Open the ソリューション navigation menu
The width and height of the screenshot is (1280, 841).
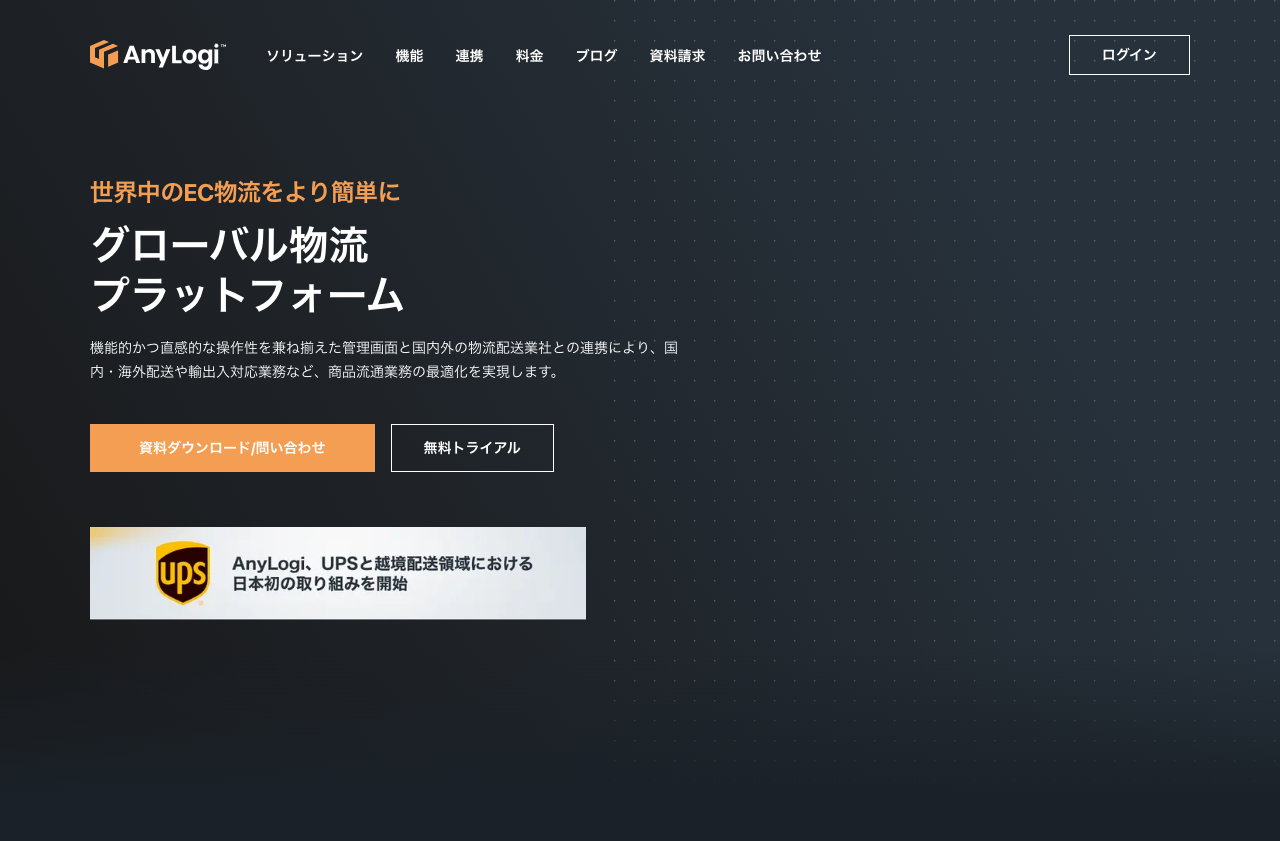tap(315, 56)
